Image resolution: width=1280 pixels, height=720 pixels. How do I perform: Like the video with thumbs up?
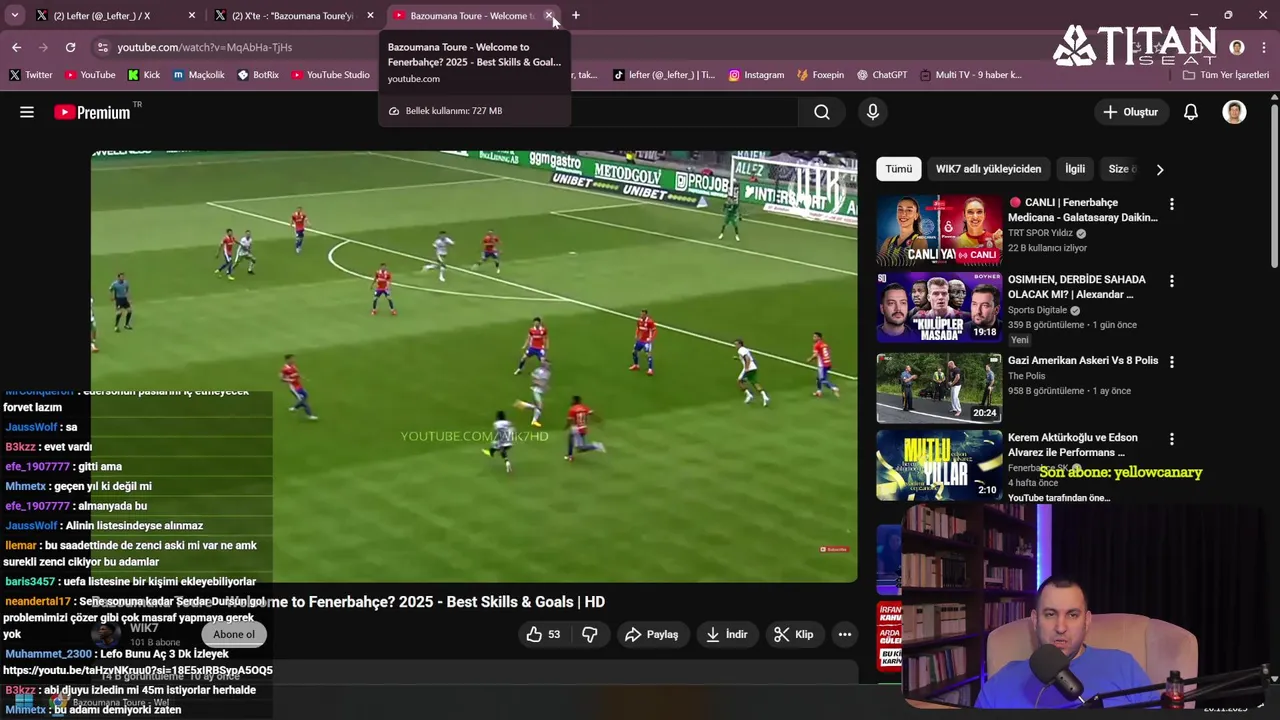pyautogui.click(x=543, y=634)
